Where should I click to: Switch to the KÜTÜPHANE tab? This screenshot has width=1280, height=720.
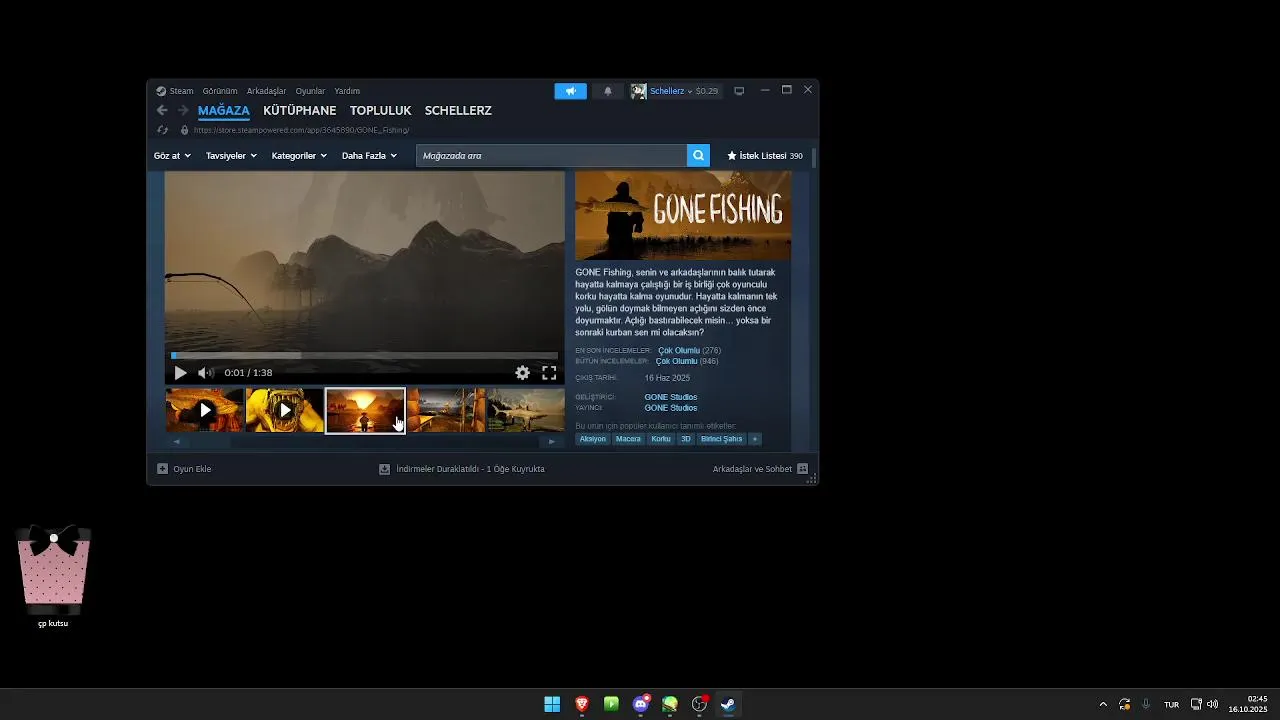(300, 110)
